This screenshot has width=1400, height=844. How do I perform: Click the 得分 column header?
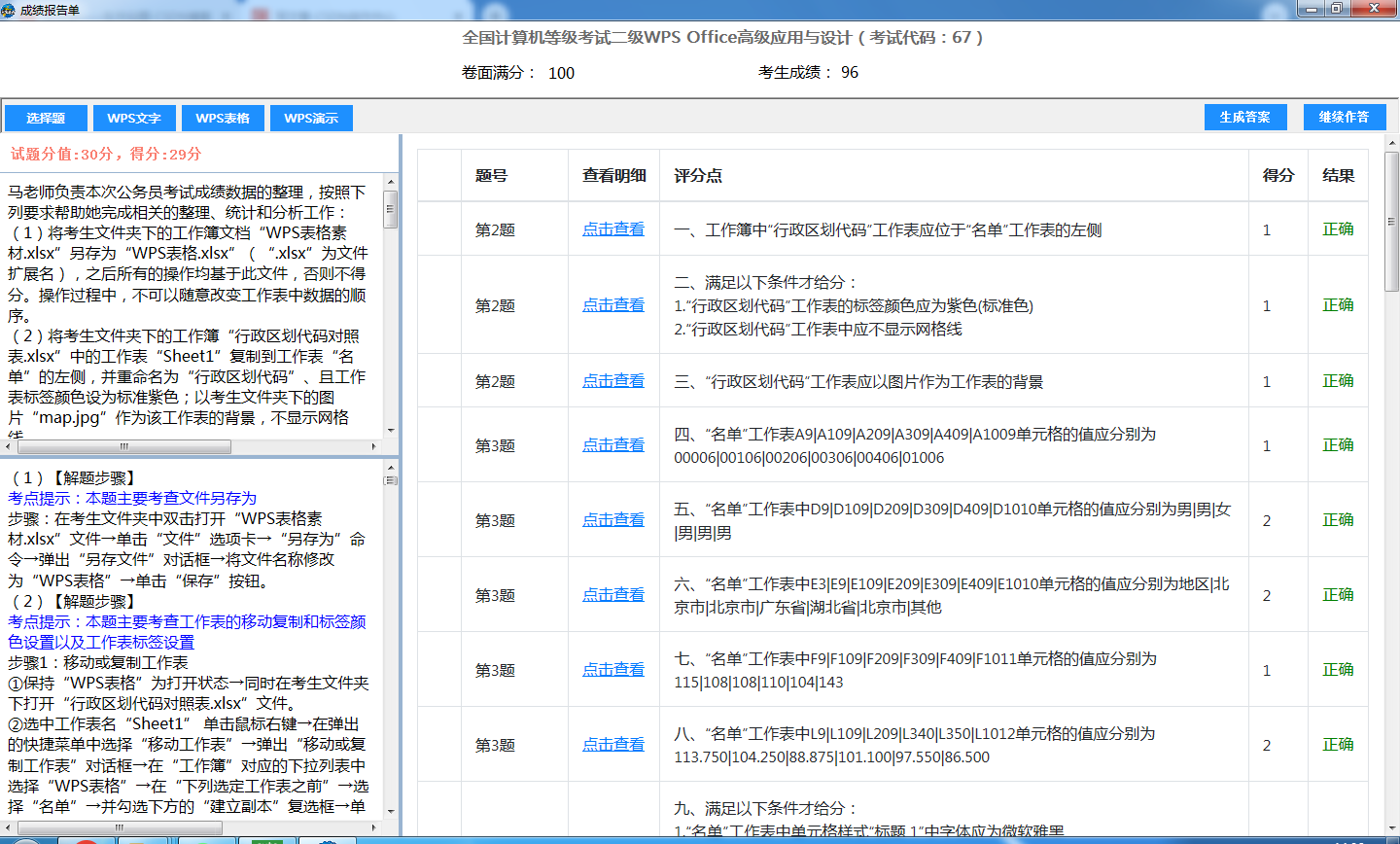[1278, 176]
